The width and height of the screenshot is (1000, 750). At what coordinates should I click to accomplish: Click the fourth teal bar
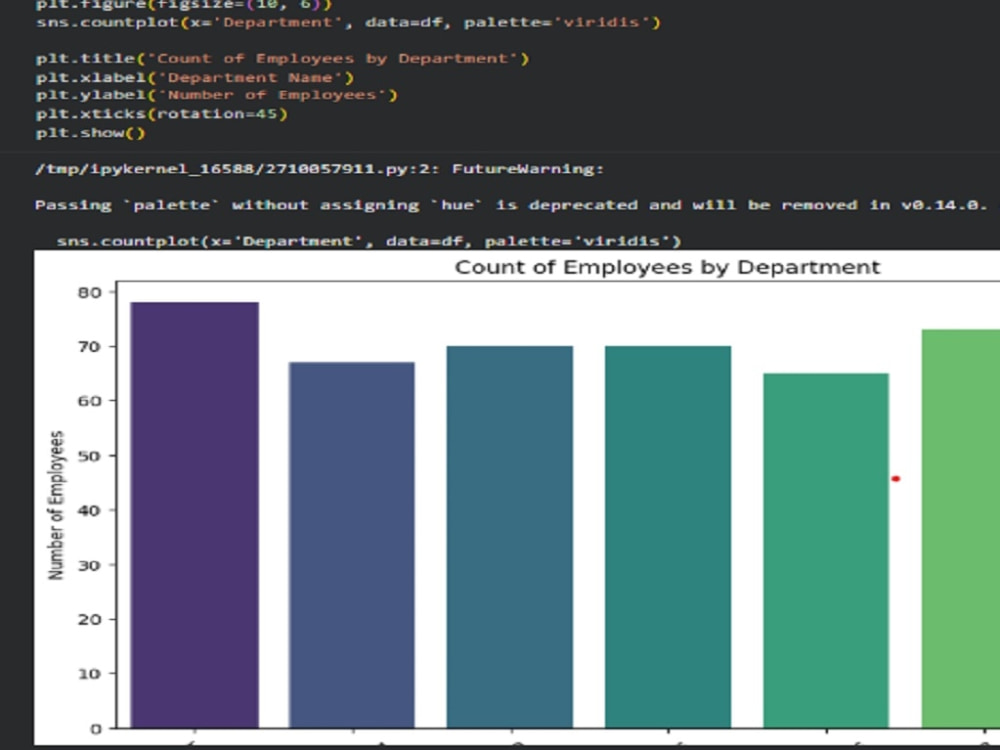pyautogui.click(x=668, y=537)
